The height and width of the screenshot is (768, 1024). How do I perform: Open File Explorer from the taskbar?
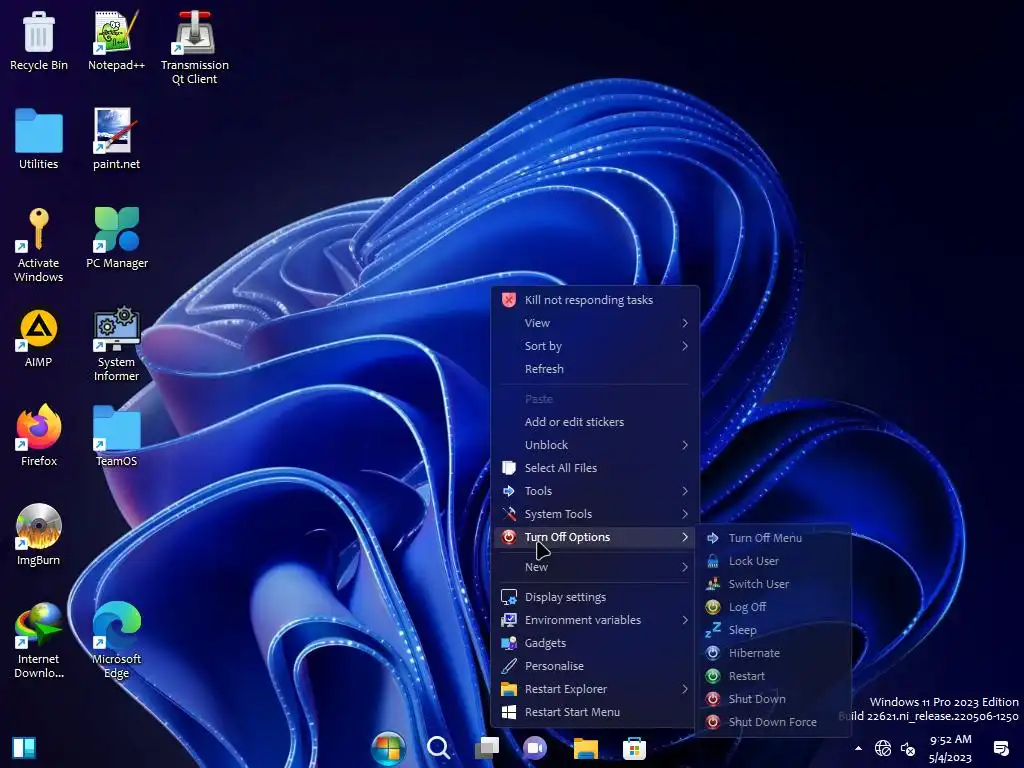[x=586, y=748]
